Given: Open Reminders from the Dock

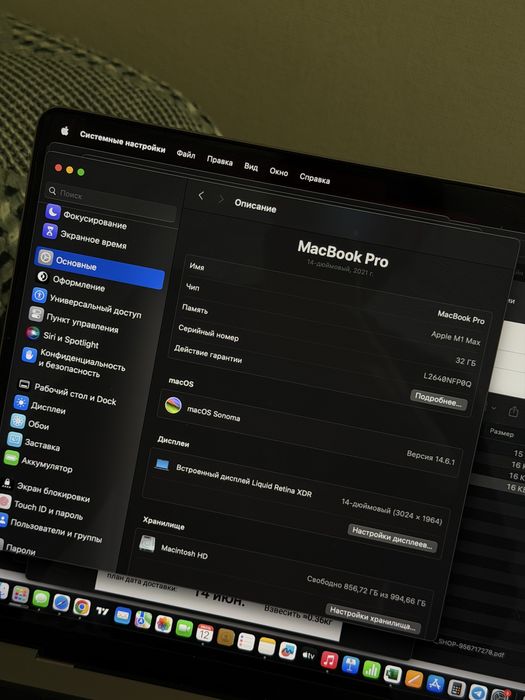Looking at the screenshot, I should pos(246,642).
